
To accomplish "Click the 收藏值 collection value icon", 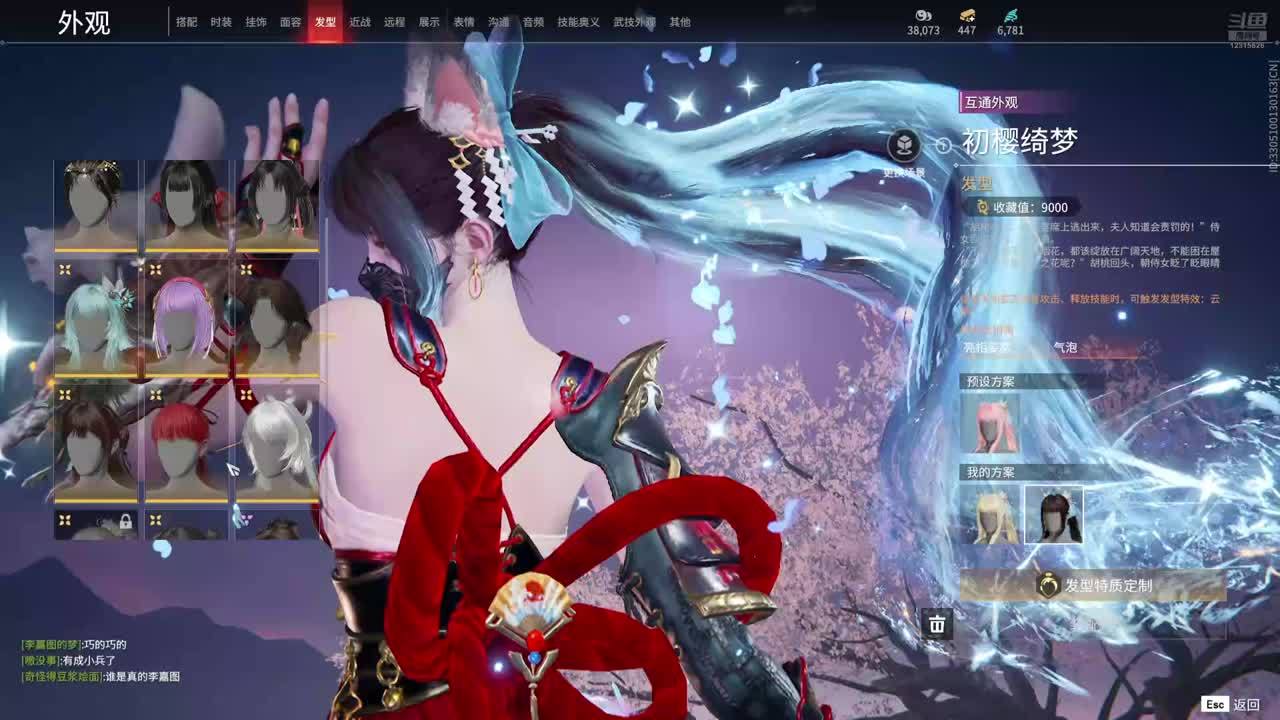I will click(x=982, y=207).
